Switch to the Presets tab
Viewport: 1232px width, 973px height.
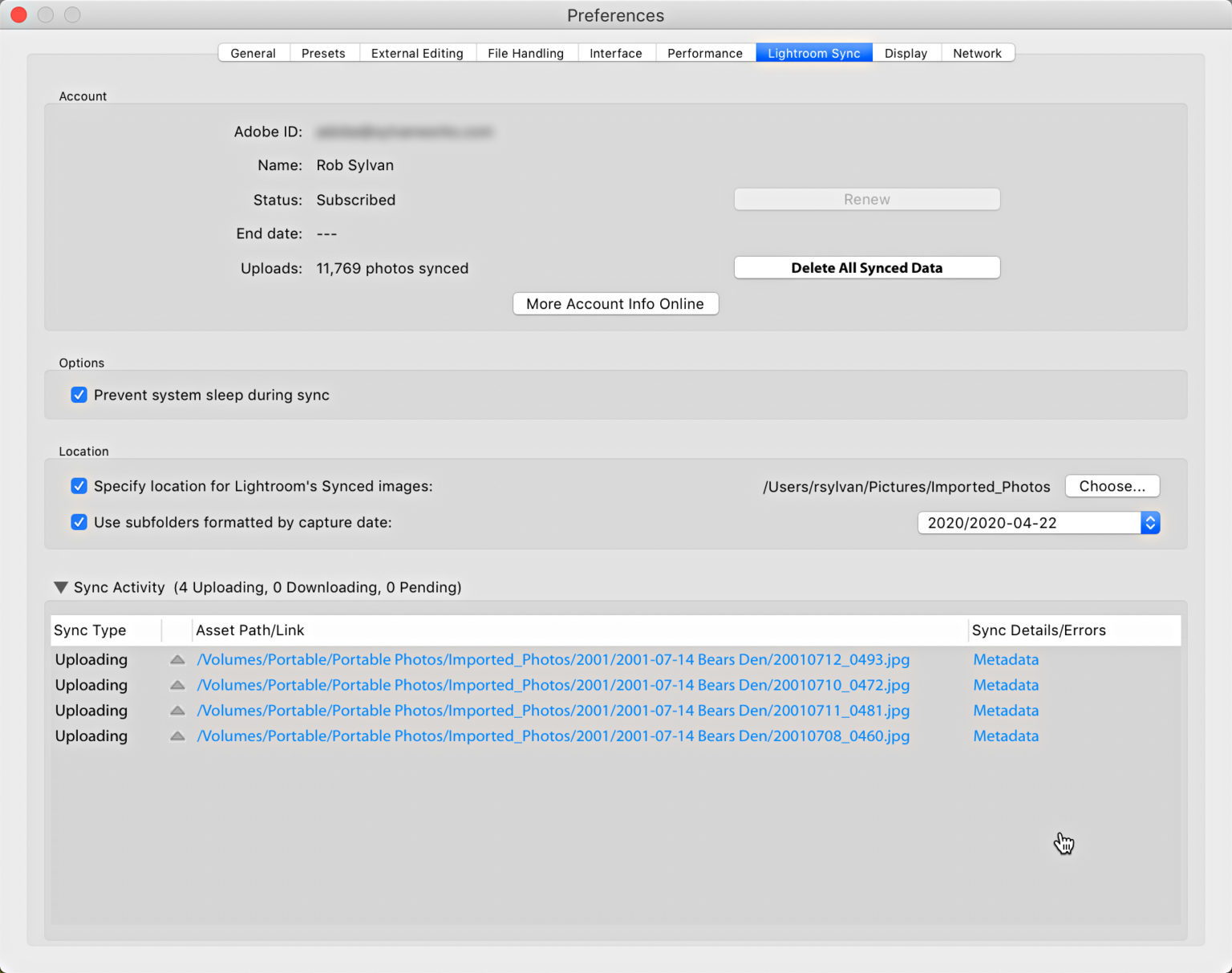point(324,53)
